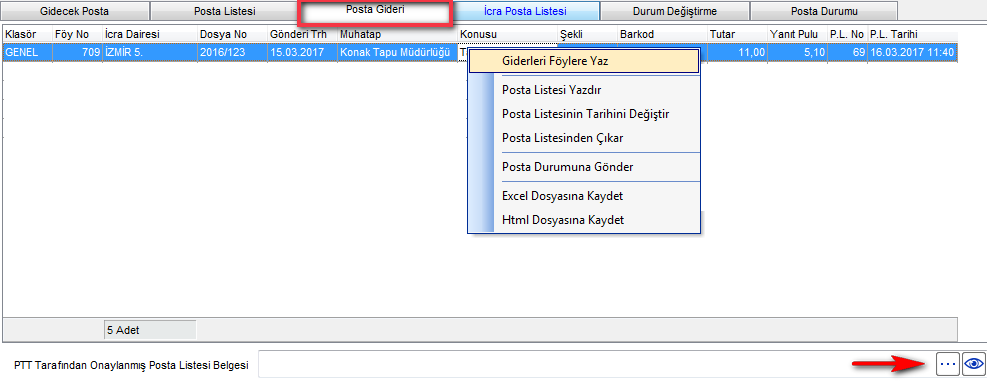Select the GENEL cell in the row
The image size is (987, 383).
28,53
